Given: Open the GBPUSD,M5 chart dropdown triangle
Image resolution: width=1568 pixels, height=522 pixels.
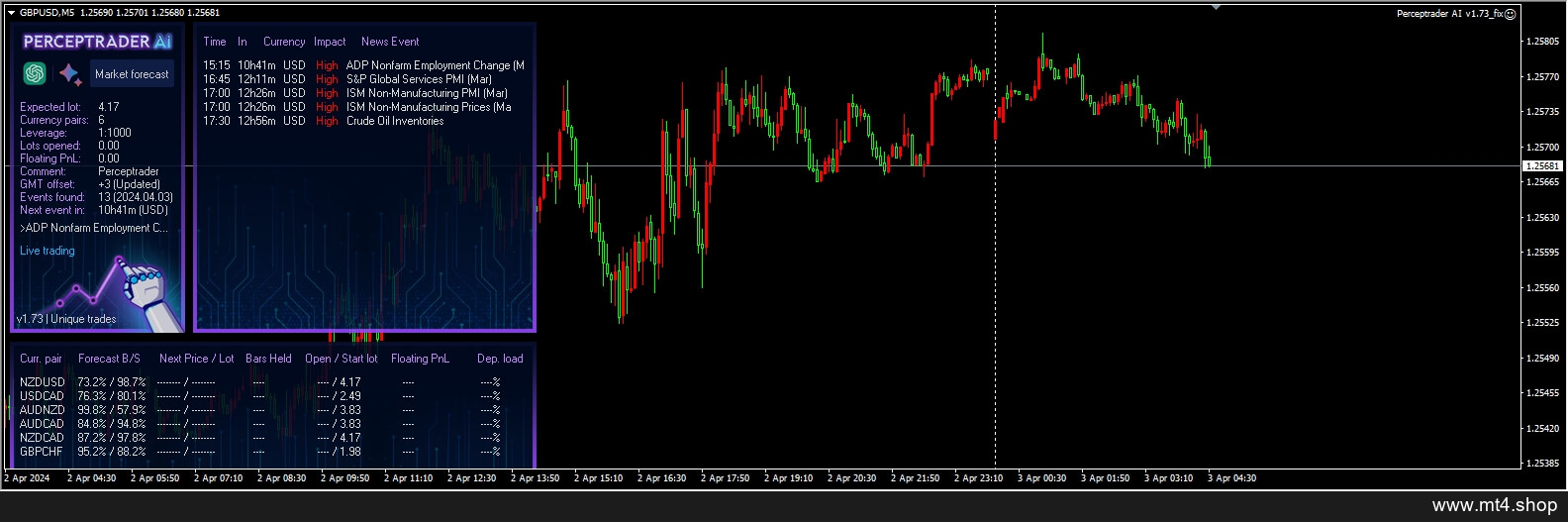Looking at the screenshot, I should (x=11, y=13).
